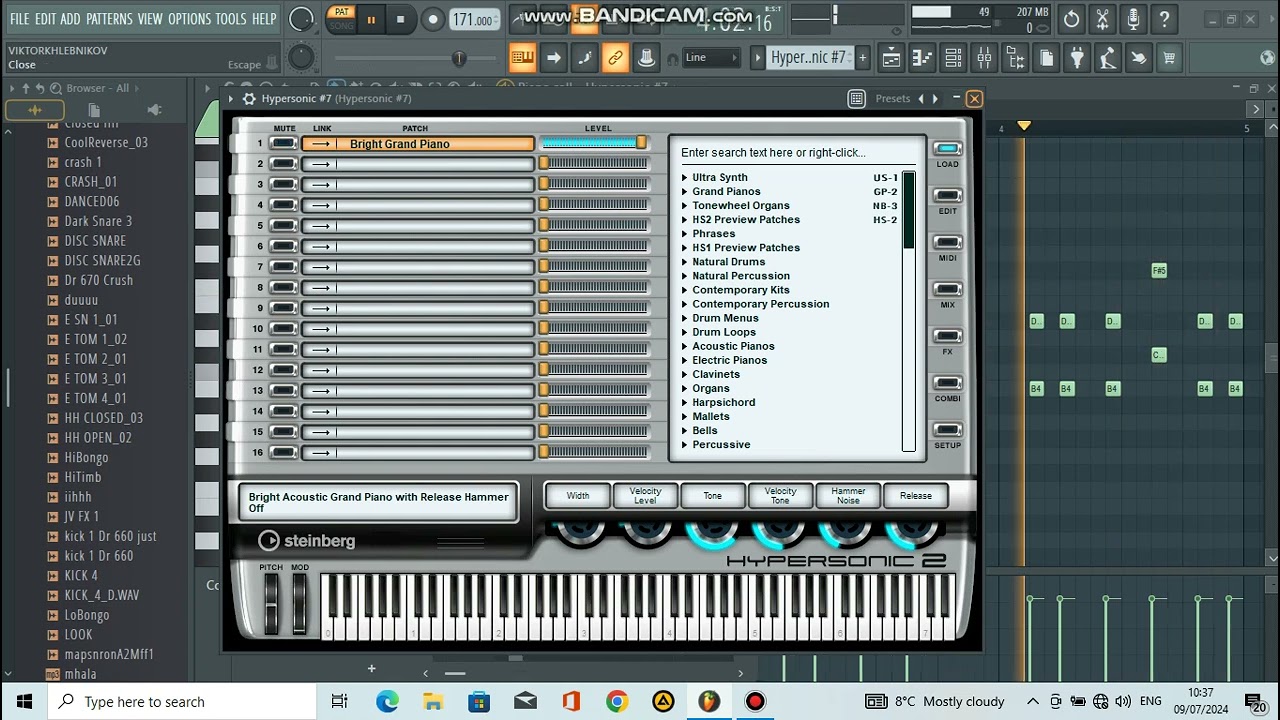Image resolution: width=1280 pixels, height=720 pixels.
Task: Open the OPTIONS menu
Action: click(190, 19)
